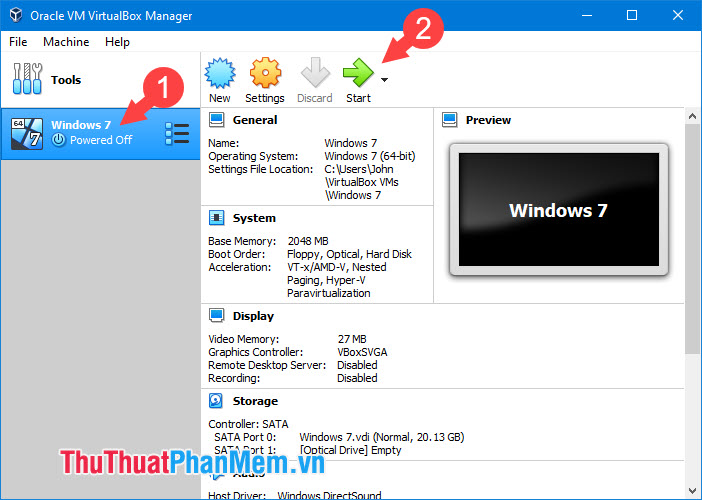Click the Controller: SATA text
The image size is (702, 500).
tap(248, 424)
